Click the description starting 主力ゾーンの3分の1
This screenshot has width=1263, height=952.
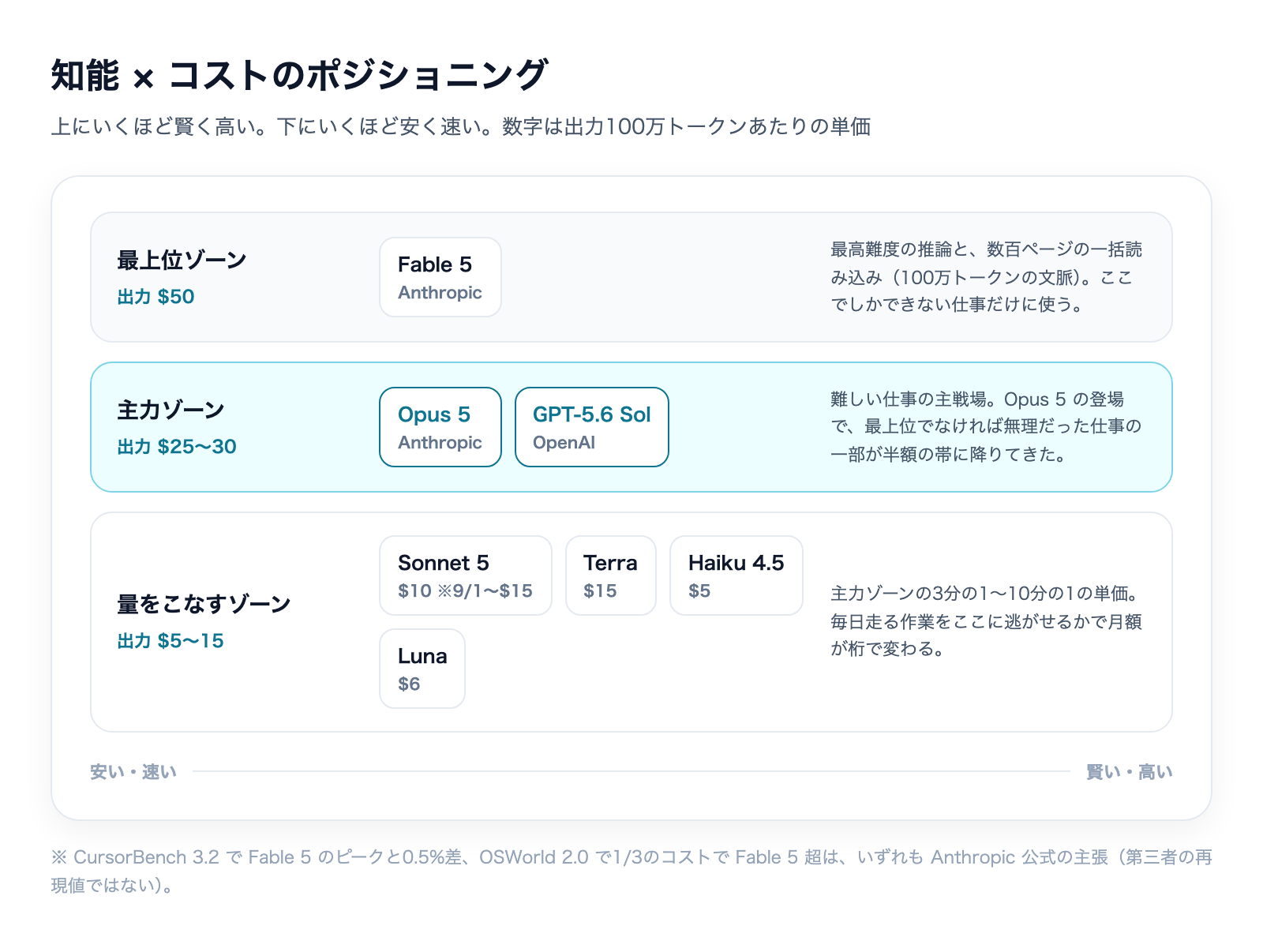[987, 621]
